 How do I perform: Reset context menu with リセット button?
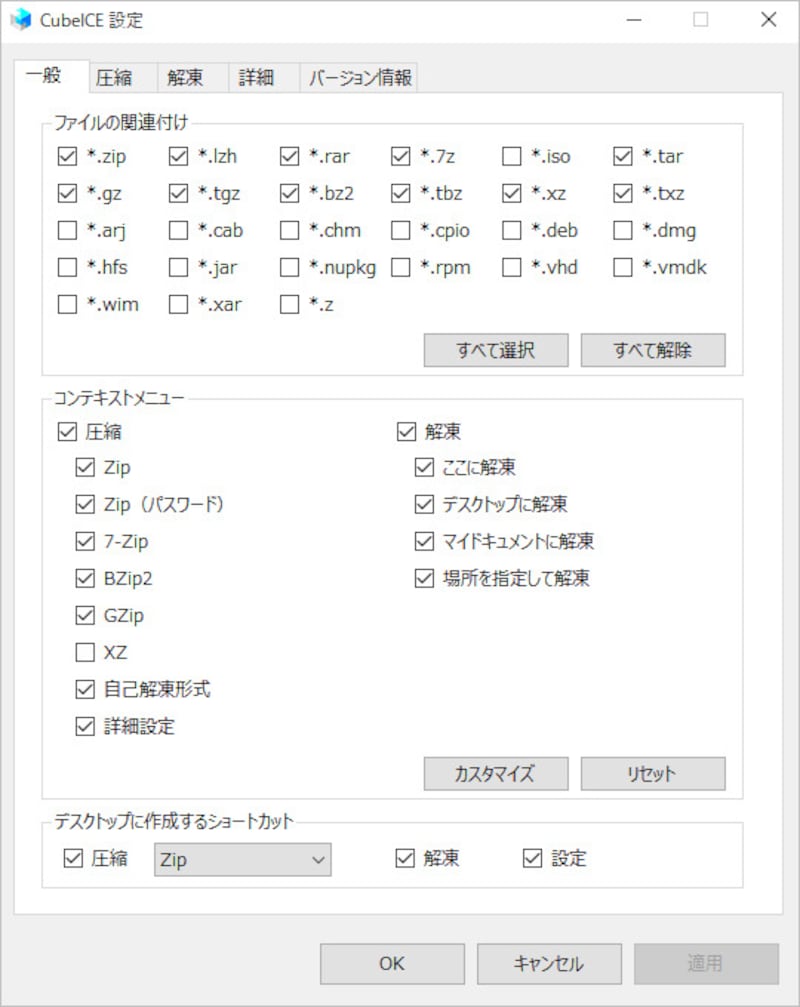[652, 773]
